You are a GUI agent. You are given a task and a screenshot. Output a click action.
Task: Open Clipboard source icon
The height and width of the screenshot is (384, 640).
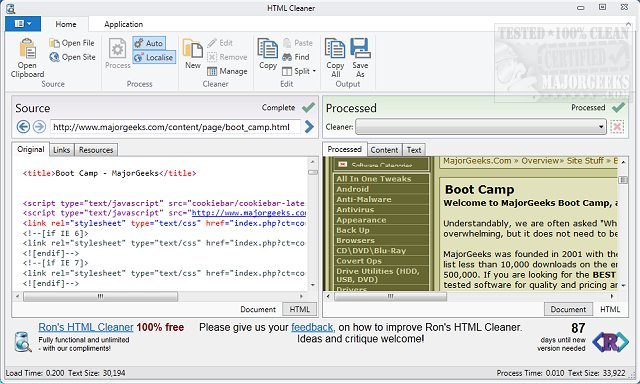coord(28,49)
